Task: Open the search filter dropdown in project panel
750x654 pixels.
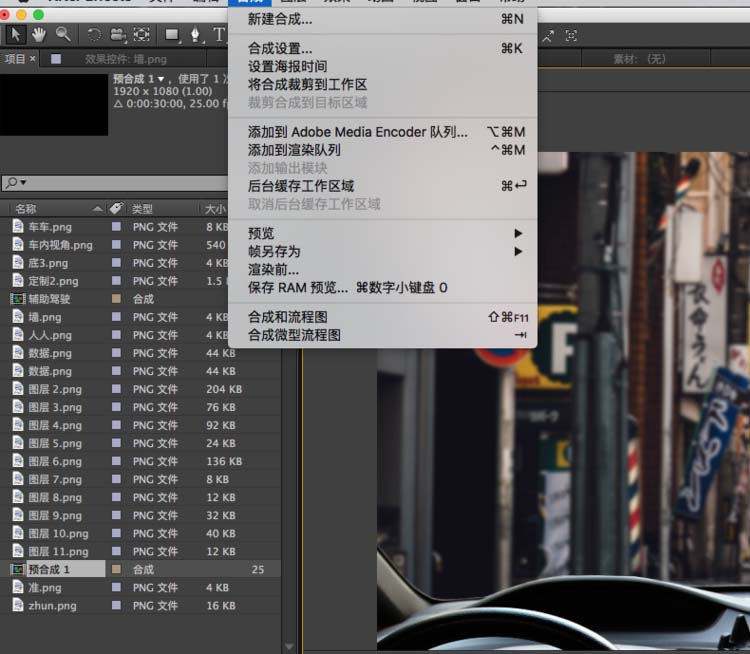Action: (x=16, y=183)
